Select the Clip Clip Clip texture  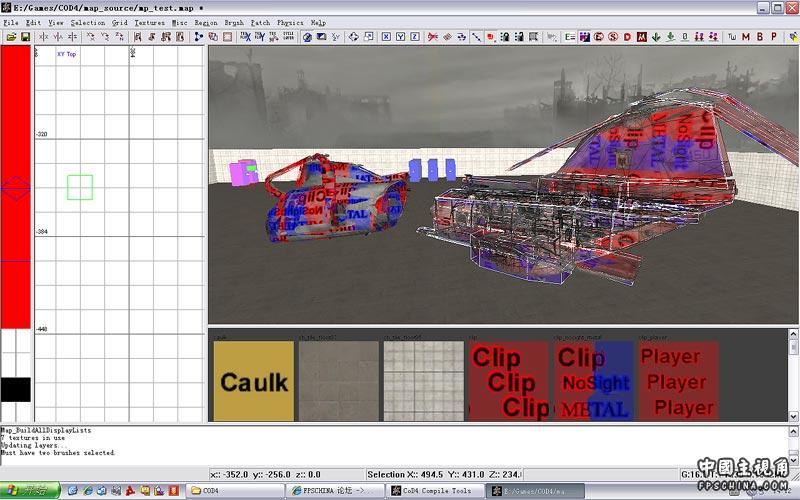(509, 381)
